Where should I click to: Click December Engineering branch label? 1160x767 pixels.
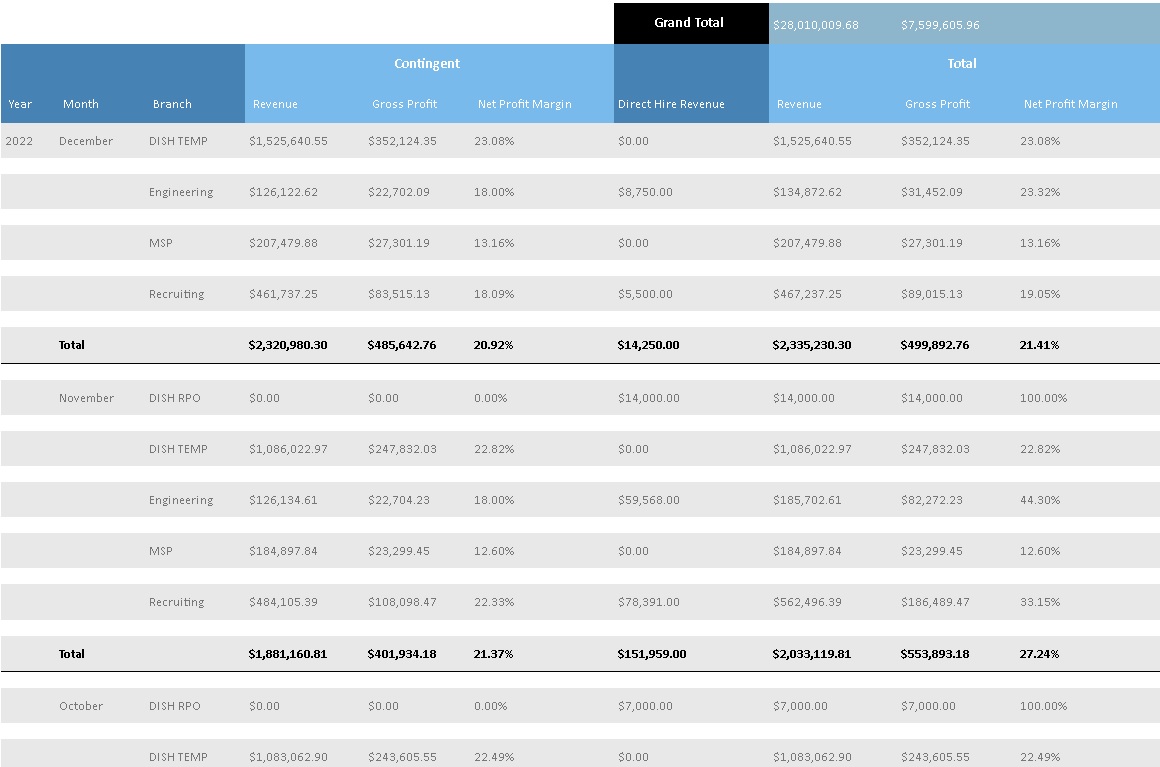[x=181, y=192]
